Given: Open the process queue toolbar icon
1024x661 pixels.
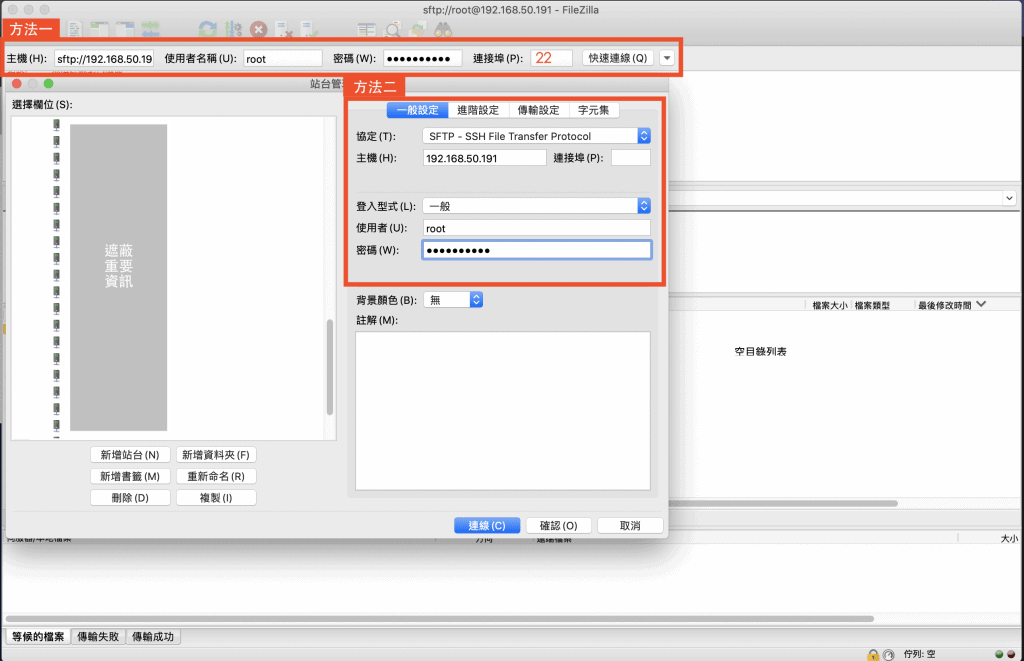Looking at the screenshot, I should click(232, 30).
